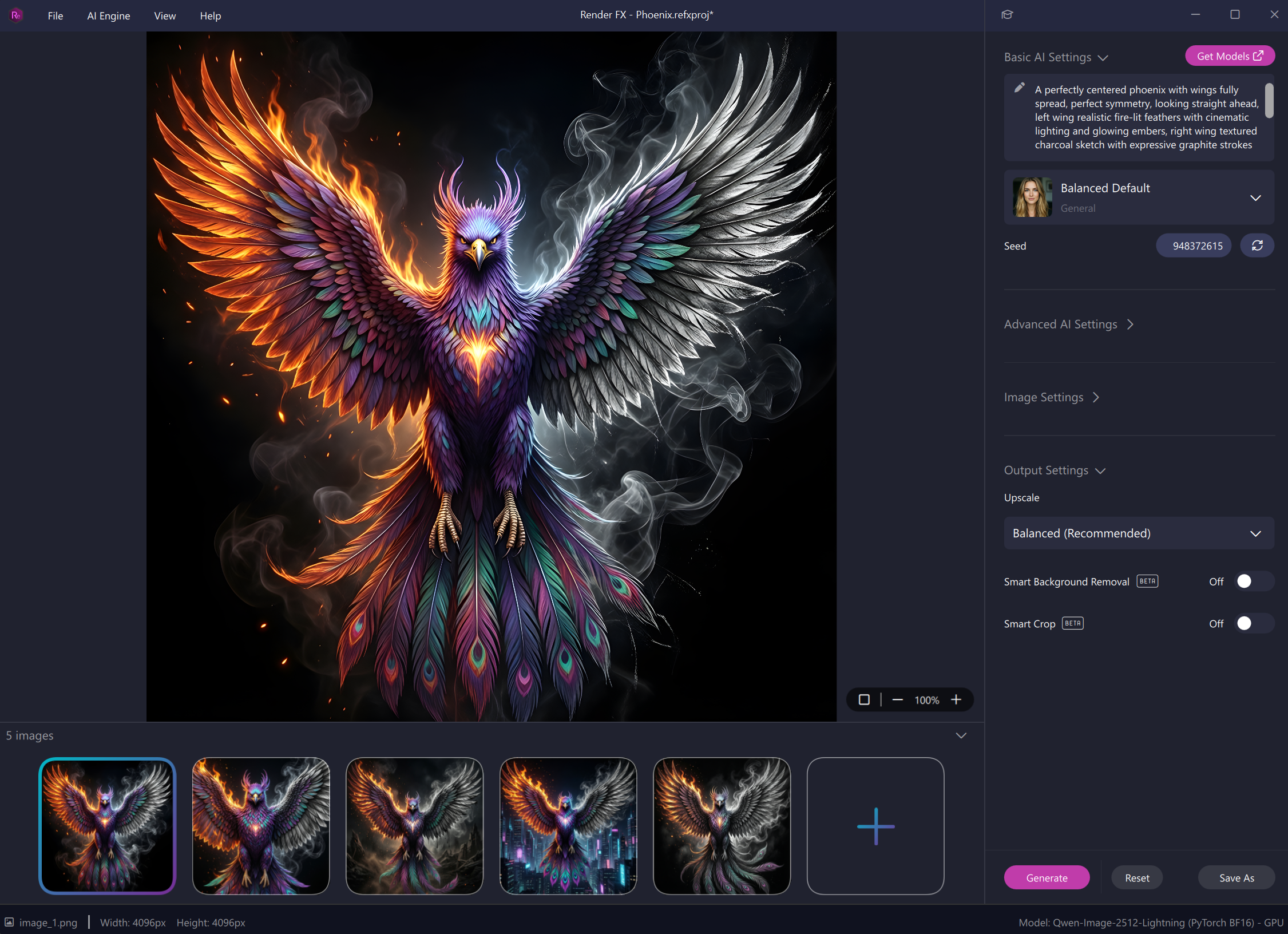Turn on the Smart Crop toggle
The height and width of the screenshot is (934, 1288).
coord(1253,623)
